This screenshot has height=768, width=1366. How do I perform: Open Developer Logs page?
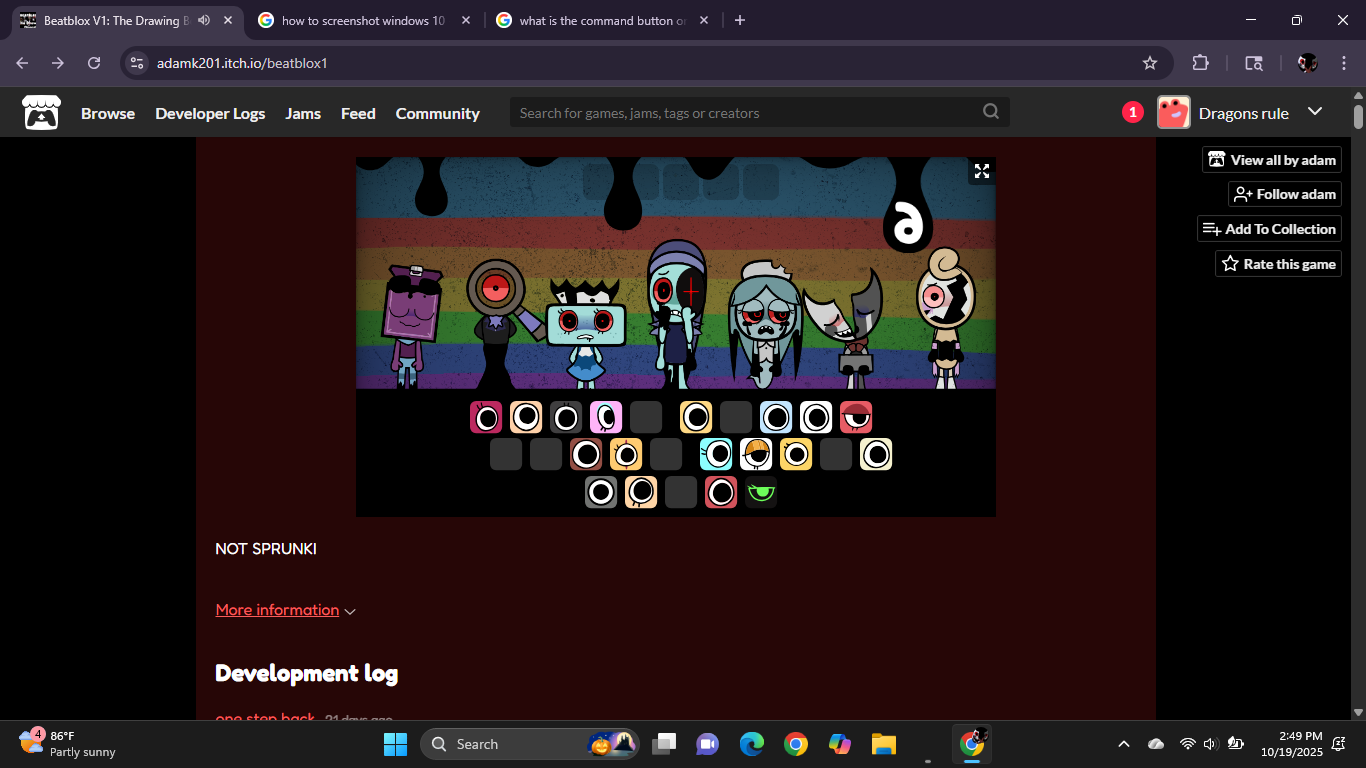point(210,113)
